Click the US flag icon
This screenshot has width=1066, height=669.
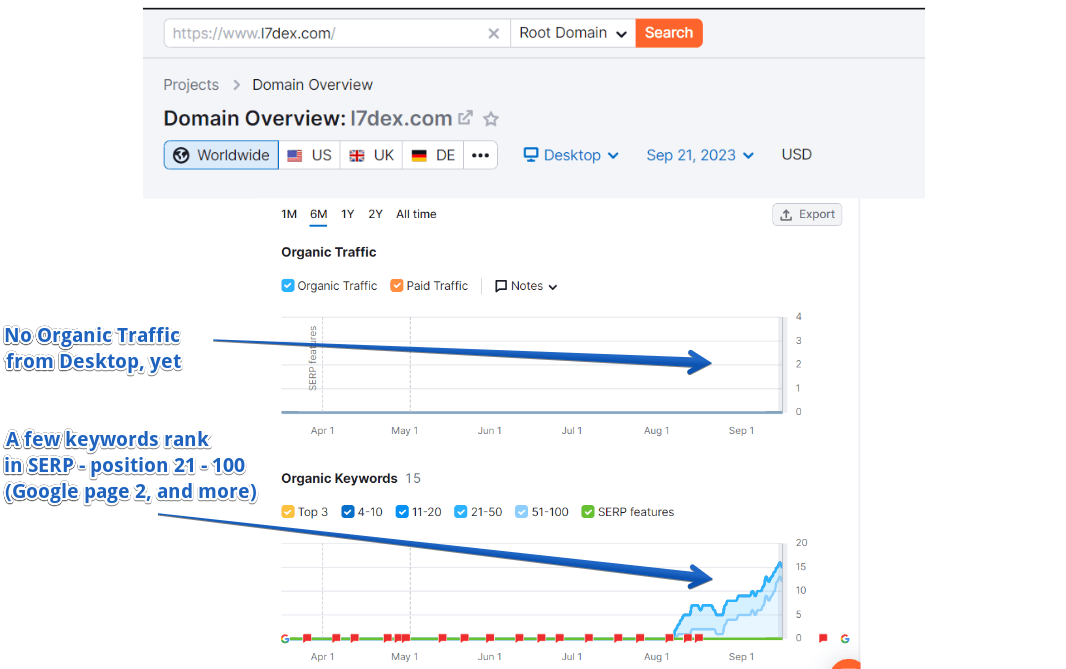(294, 156)
